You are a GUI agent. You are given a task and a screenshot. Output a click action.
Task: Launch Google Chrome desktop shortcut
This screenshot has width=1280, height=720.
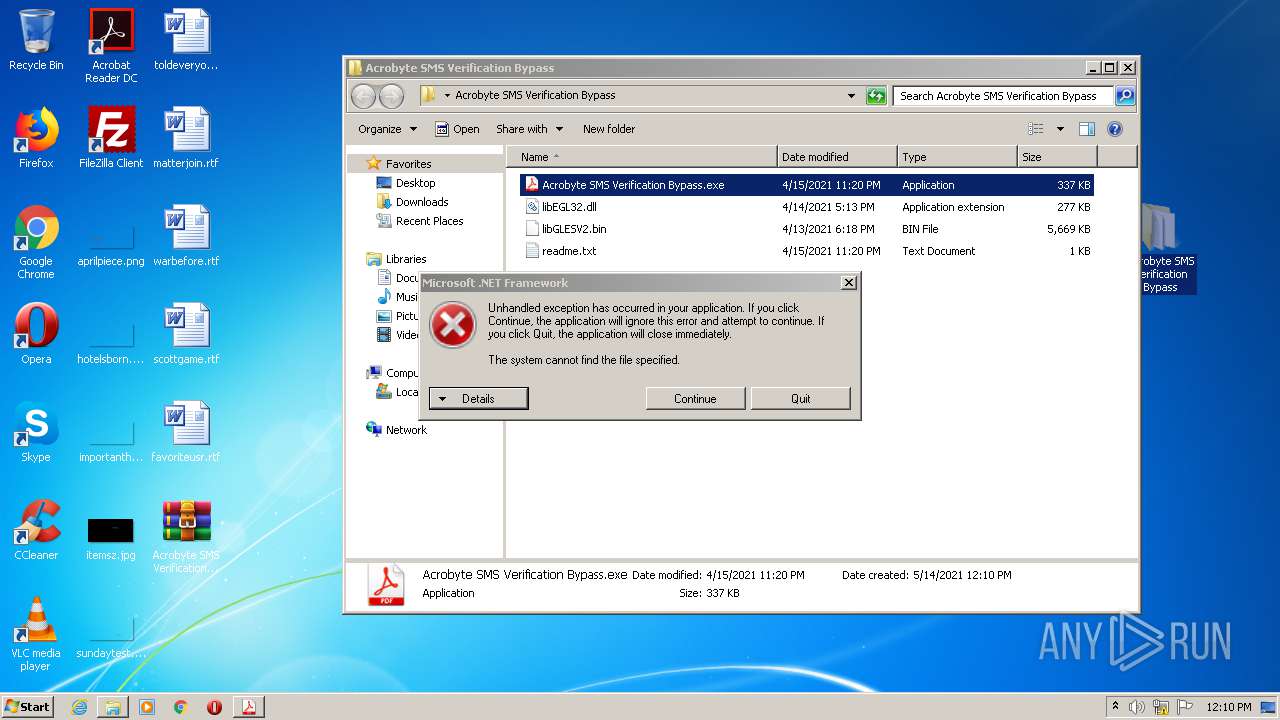(36, 242)
